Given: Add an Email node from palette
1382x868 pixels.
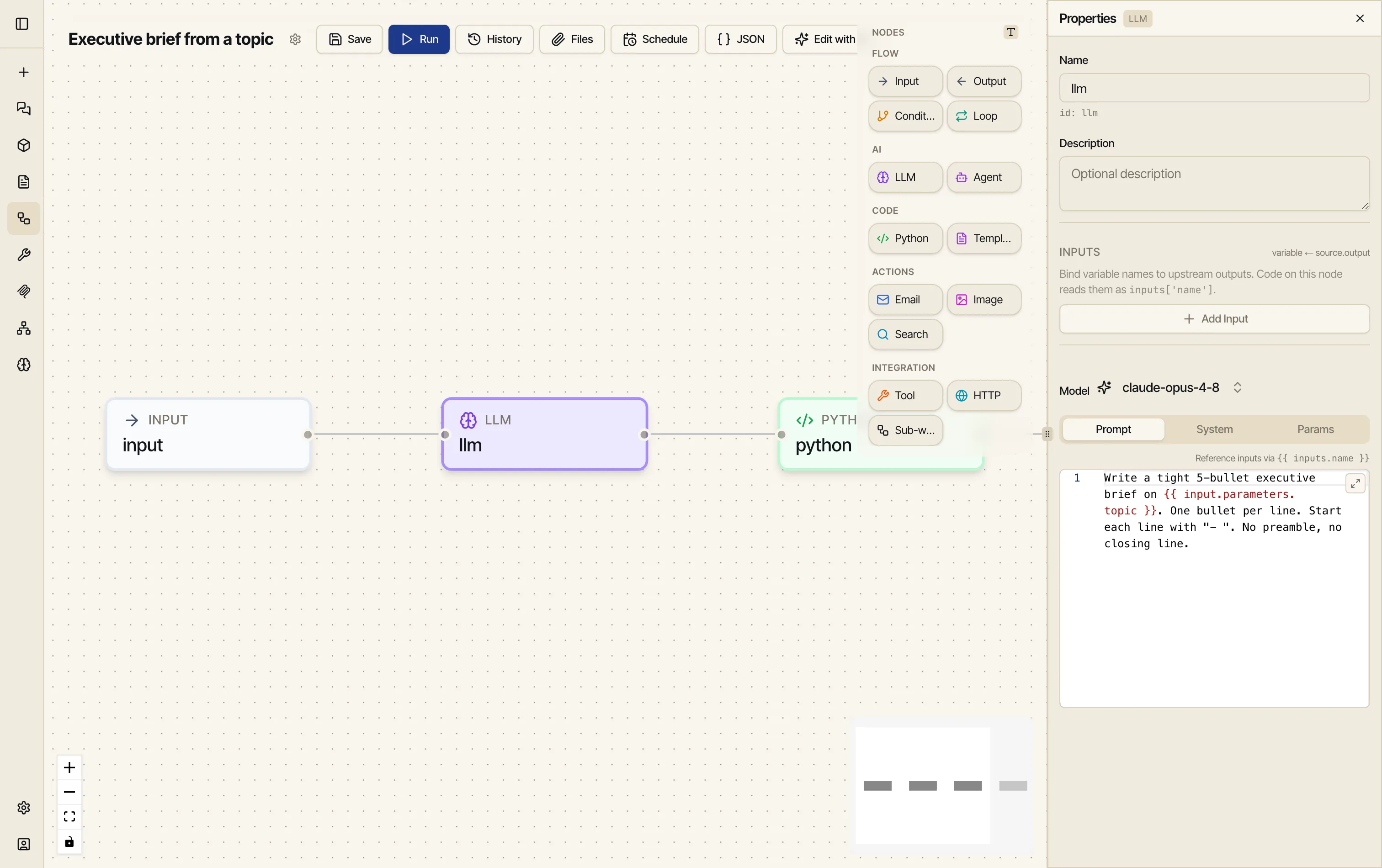Looking at the screenshot, I should click(905, 300).
